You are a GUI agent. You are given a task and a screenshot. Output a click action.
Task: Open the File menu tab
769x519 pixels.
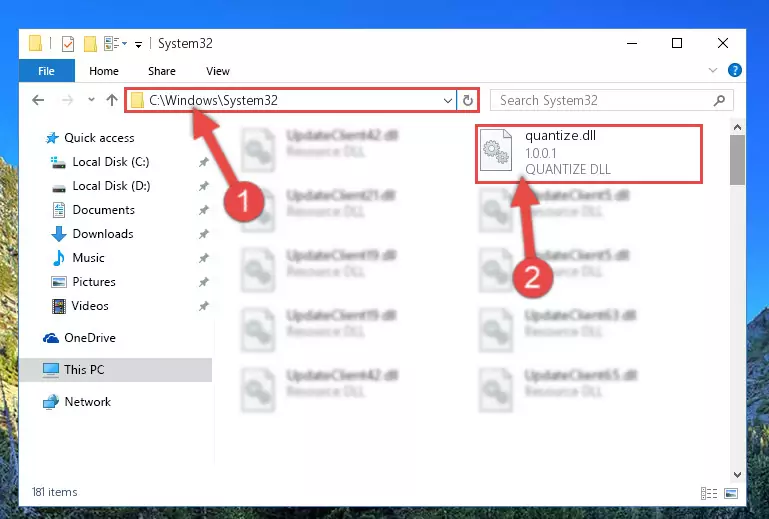(47, 71)
